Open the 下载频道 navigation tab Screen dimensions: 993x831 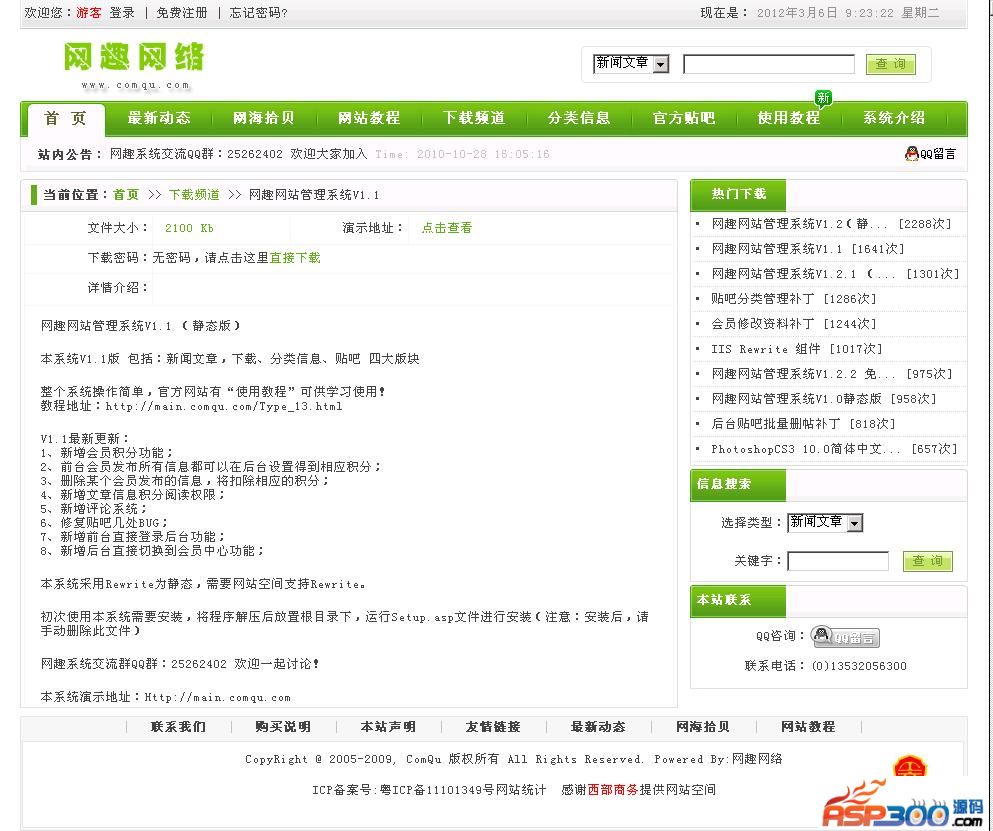coord(474,118)
